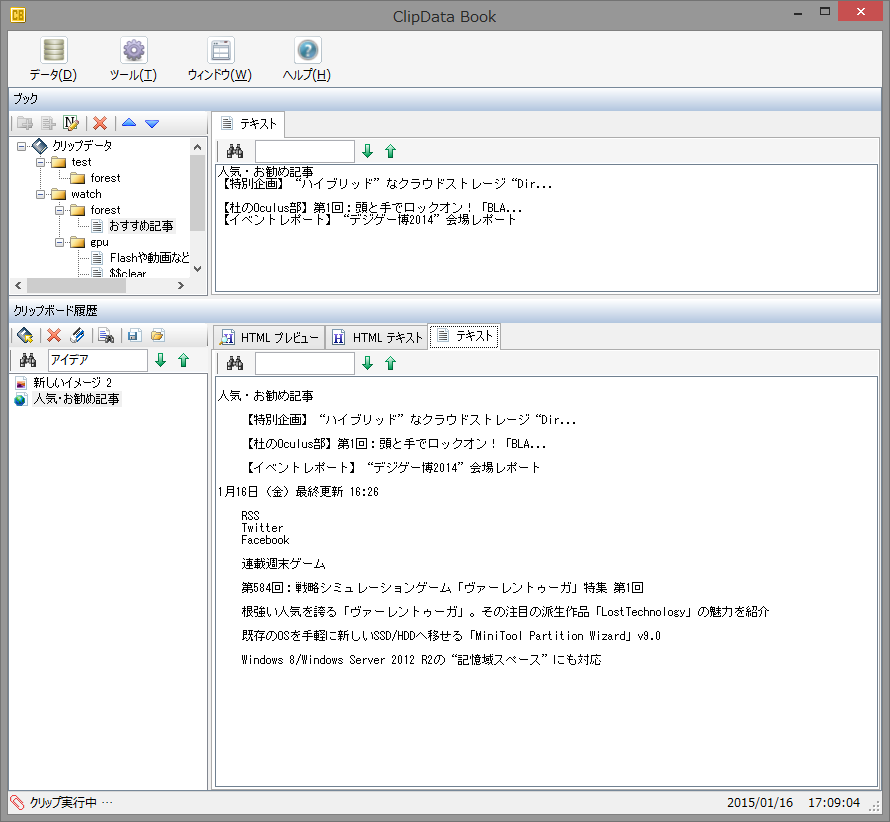Screen dimensions: 890x822
Task: Click inside the アイデア search input field
Action: [97, 360]
